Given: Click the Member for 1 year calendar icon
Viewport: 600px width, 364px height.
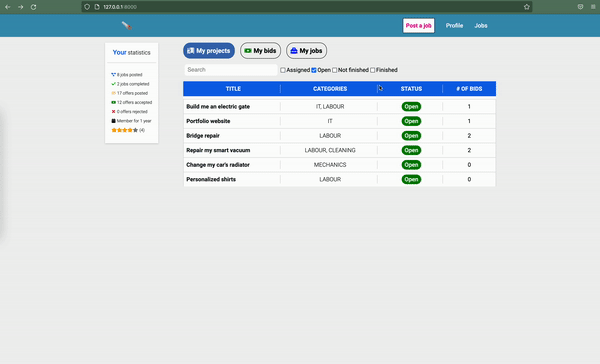Looking at the screenshot, I should [x=113, y=121].
